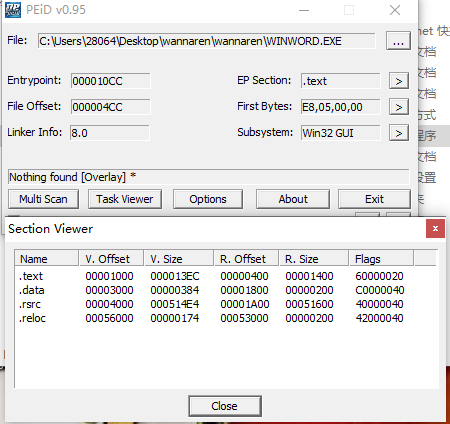This screenshot has height=424, width=450.
Task: Select the .text section row
Action: (226, 276)
